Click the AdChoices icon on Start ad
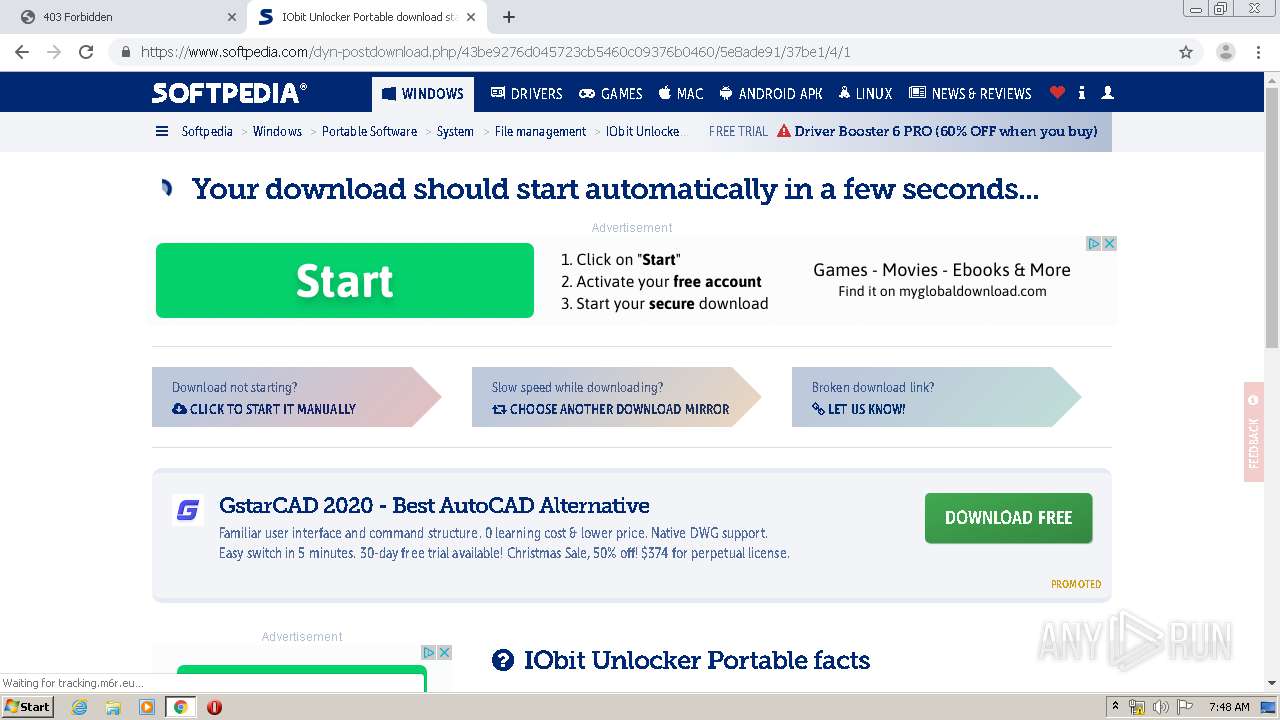Viewport: 1280px width, 720px height. [x=1094, y=243]
